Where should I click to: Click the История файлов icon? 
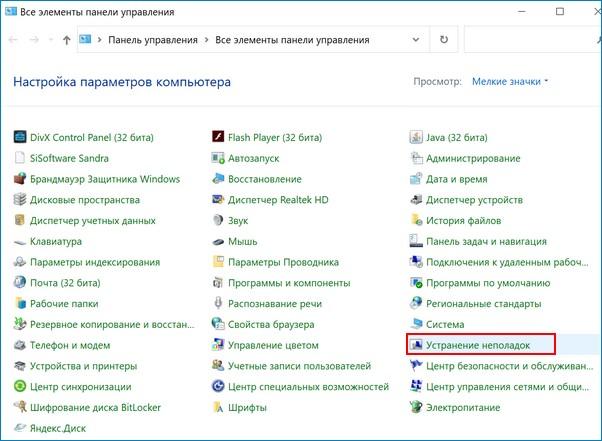pyautogui.click(x=416, y=220)
